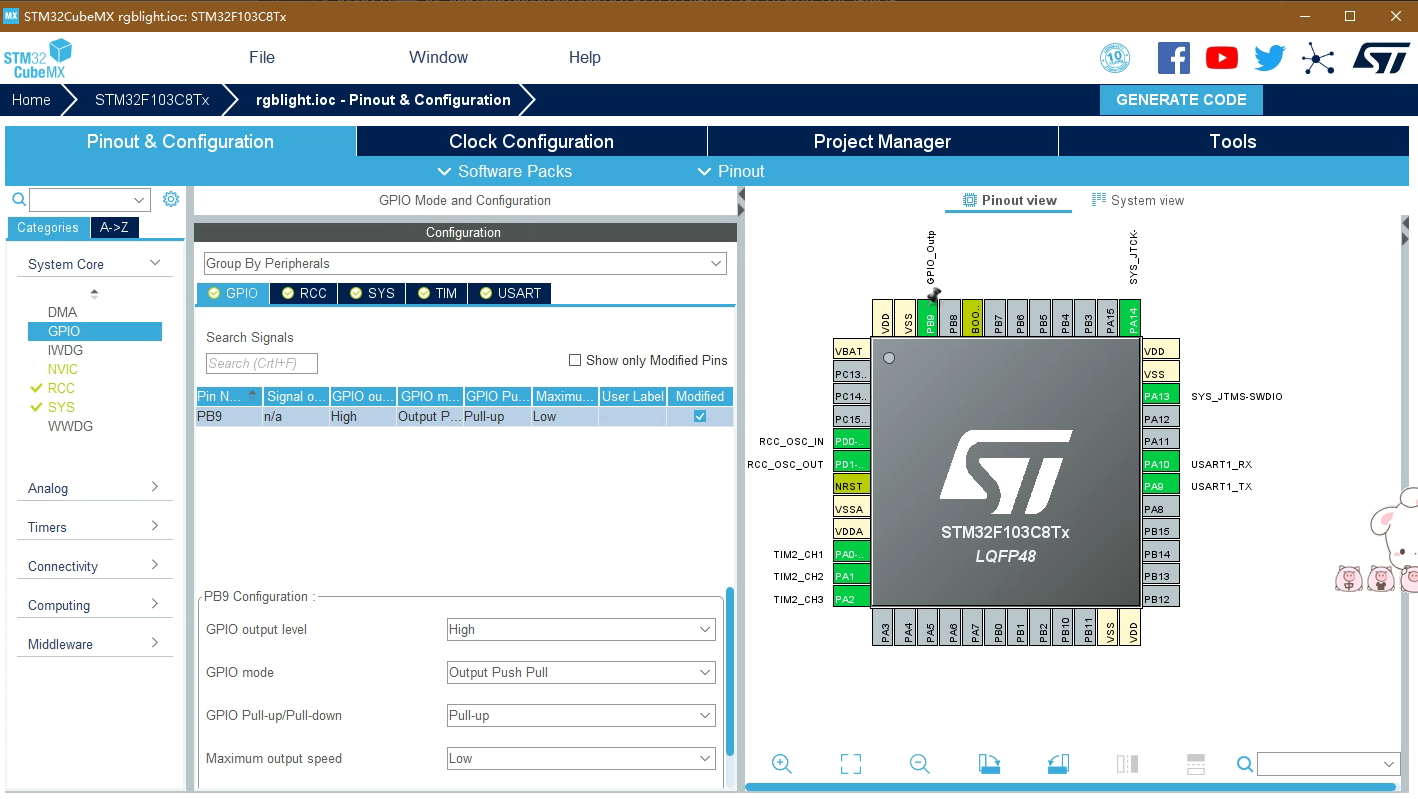1418x799 pixels.
Task: Click the categories search magnifier icon
Action: pyautogui.click(x=18, y=200)
